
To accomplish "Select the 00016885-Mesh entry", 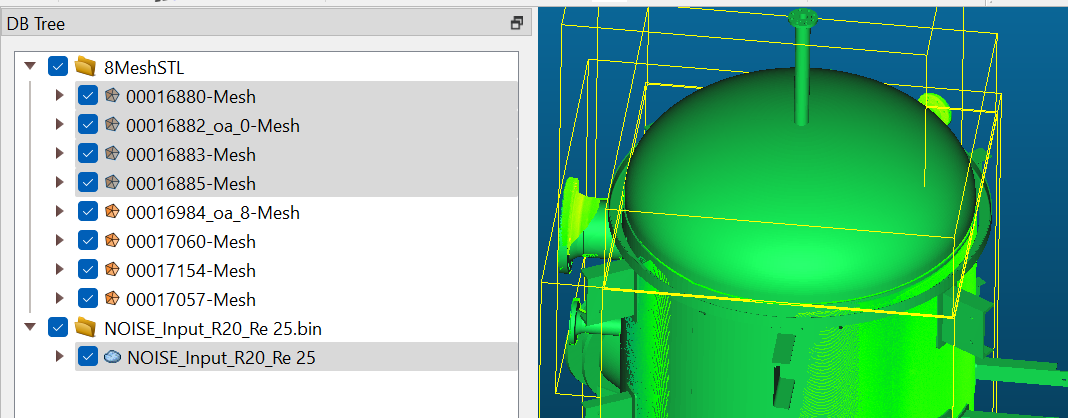I will (x=191, y=184).
